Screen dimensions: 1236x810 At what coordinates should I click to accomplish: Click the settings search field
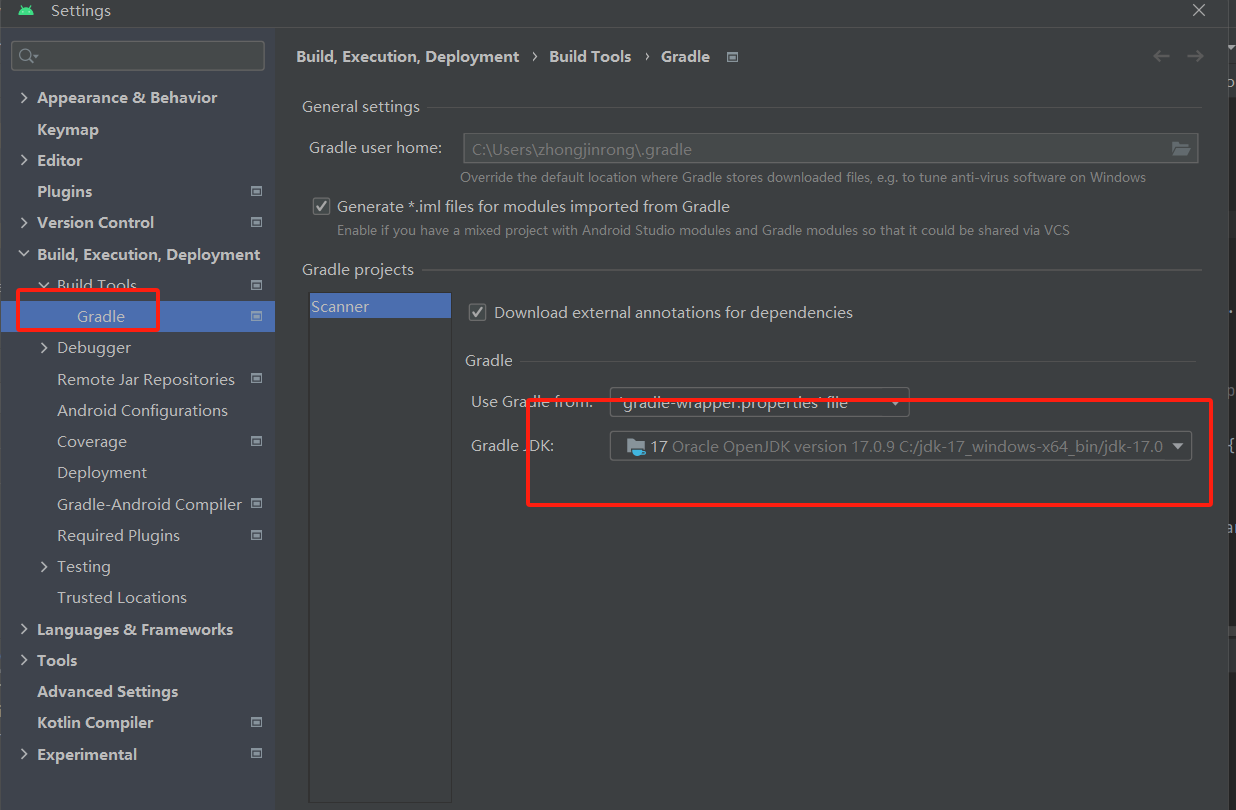click(138, 56)
